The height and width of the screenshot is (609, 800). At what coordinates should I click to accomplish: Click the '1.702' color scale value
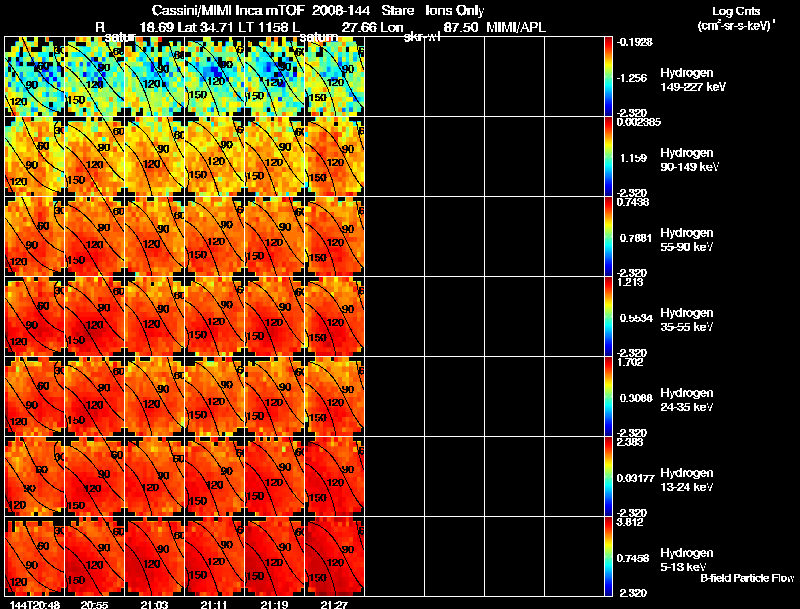click(630, 362)
